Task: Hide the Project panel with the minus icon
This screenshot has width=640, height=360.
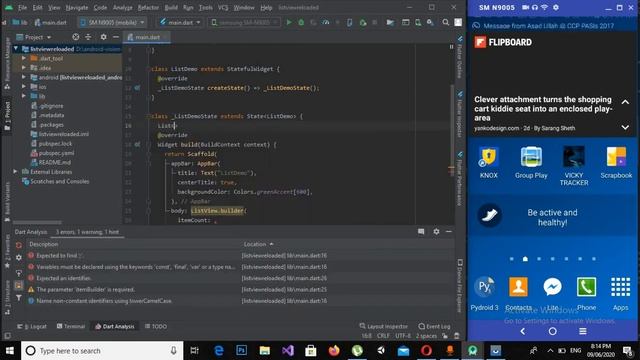Action: click(116, 37)
